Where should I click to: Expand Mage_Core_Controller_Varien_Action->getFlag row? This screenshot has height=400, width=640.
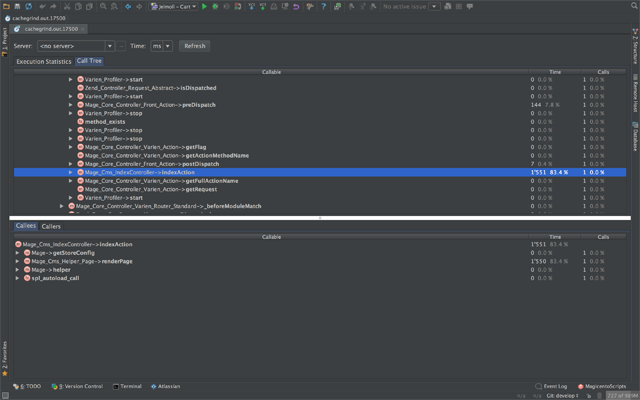[x=71, y=147]
